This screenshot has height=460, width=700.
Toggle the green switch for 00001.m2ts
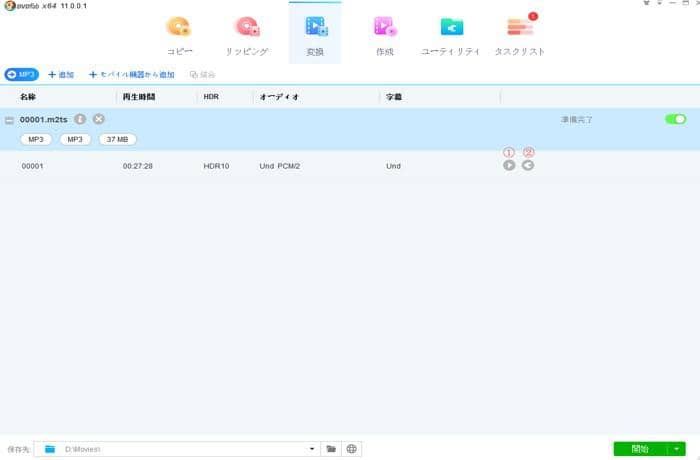pos(675,119)
